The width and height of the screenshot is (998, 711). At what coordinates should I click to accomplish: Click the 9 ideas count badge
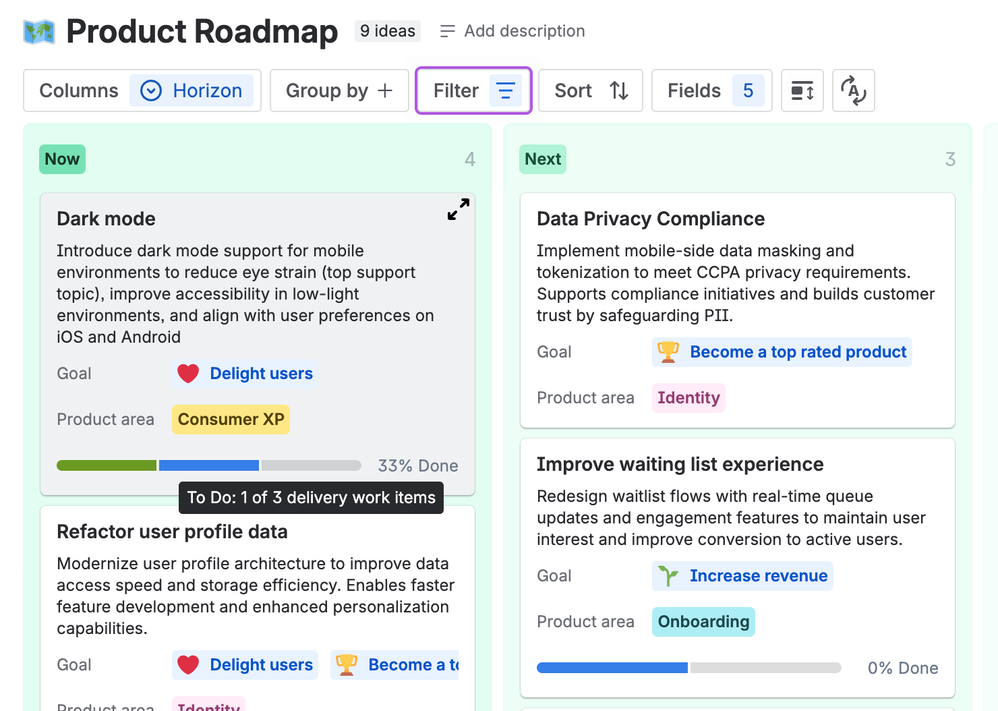coord(388,31)
